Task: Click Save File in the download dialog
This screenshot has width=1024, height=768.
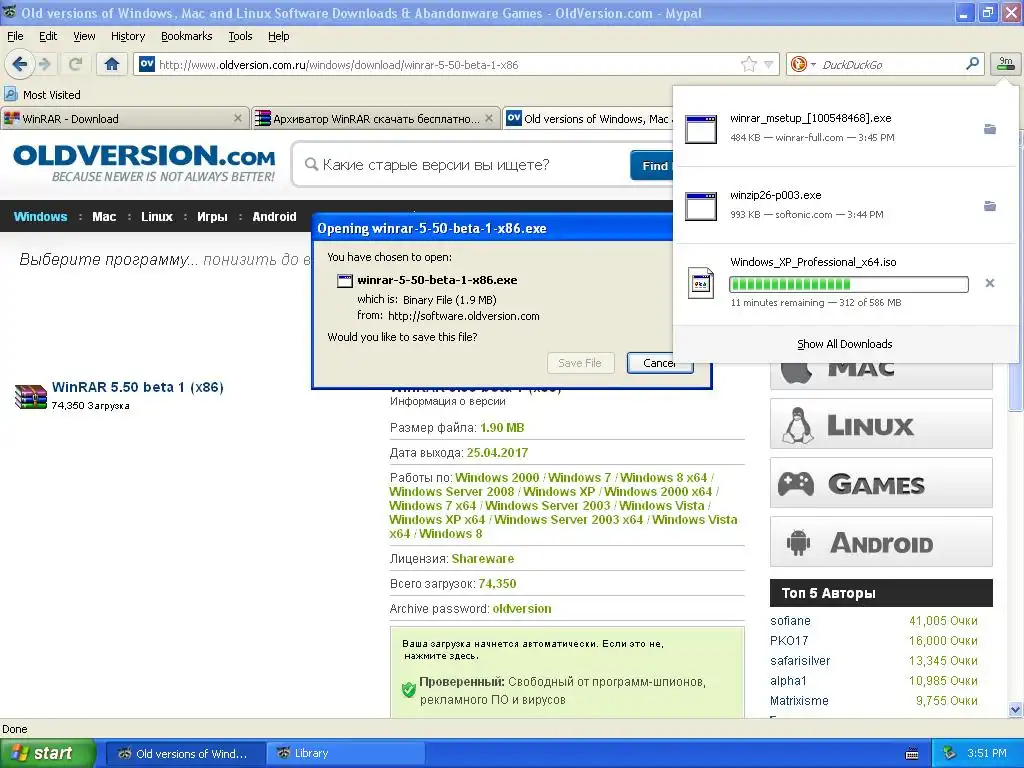Action: click(x=580, y=362)
